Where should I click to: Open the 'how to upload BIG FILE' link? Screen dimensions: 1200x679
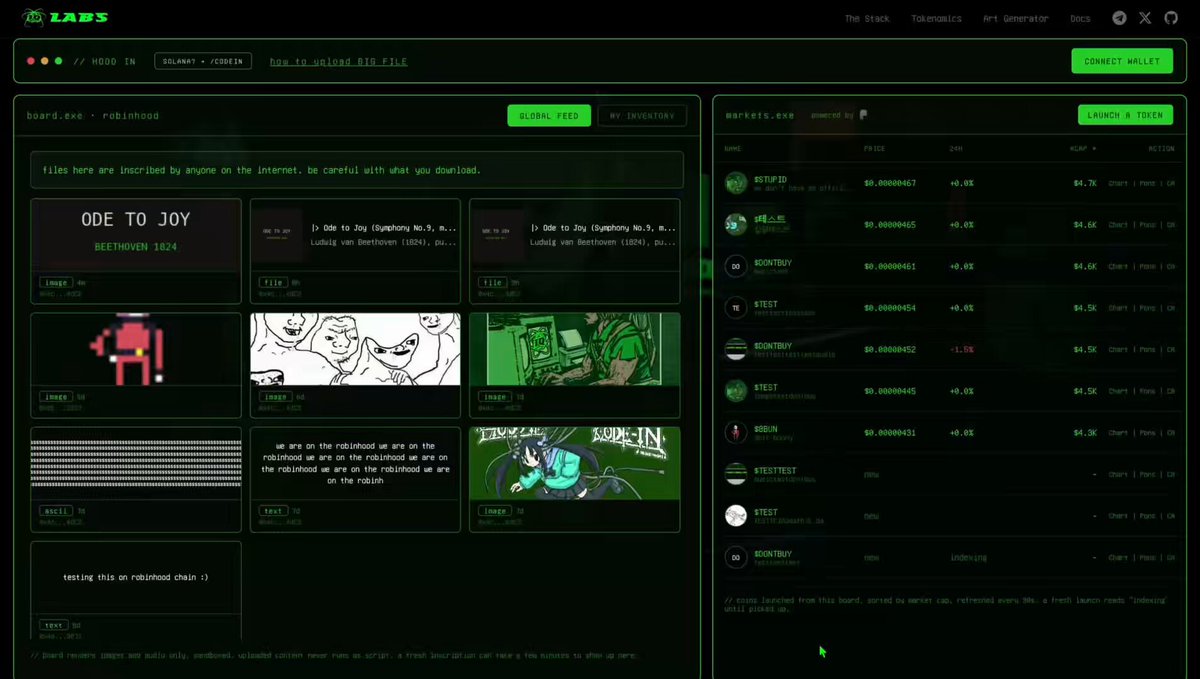coord(338,61)
